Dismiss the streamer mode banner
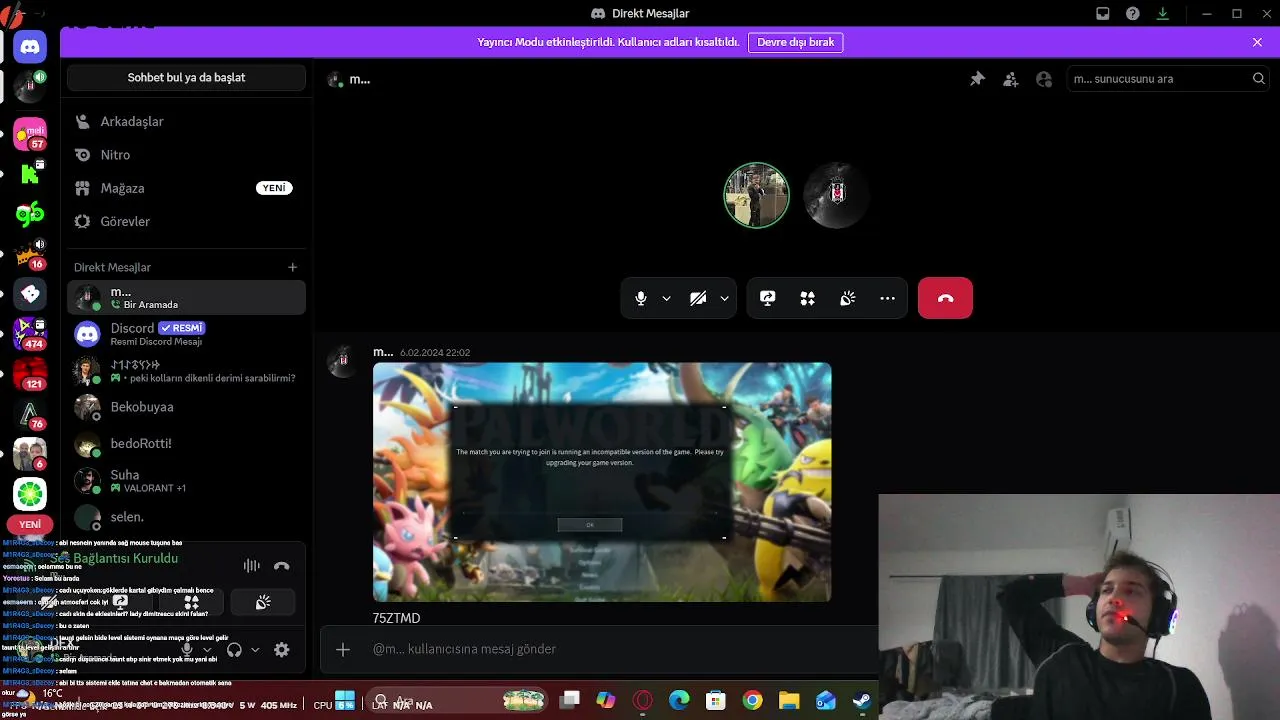1280x720 pixels. coord(1257,42)
